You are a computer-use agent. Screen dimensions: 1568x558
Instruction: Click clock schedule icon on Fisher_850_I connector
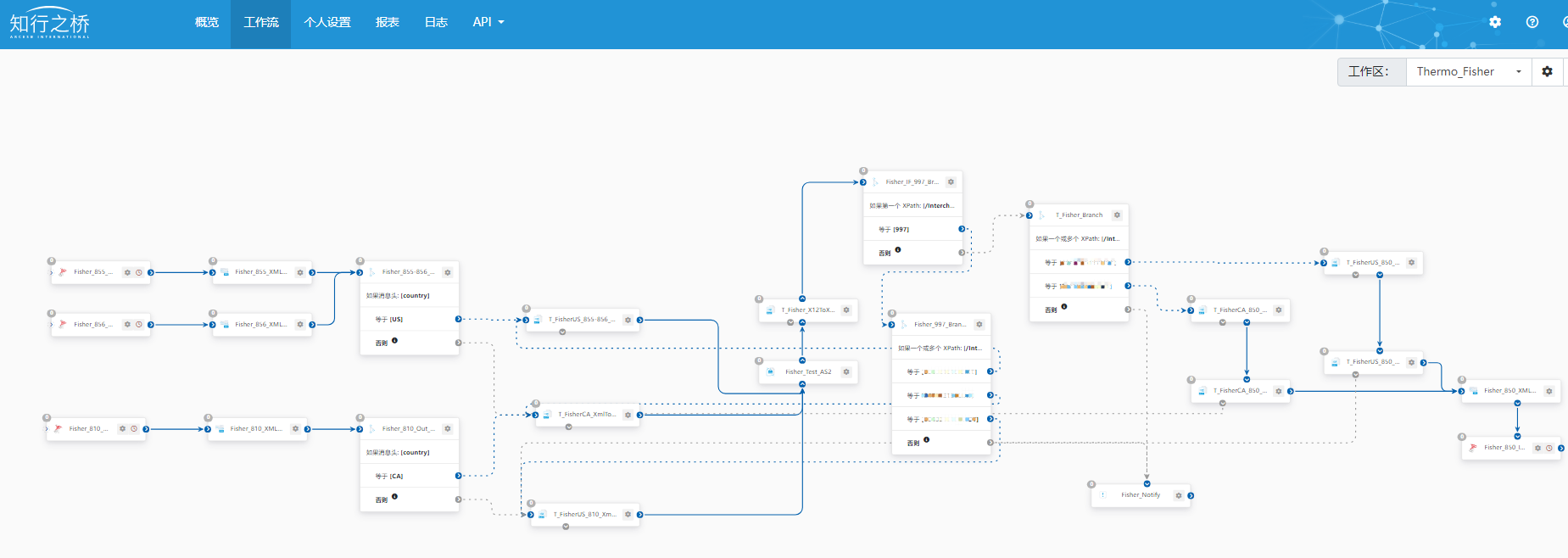click(x=1549, y=448)
